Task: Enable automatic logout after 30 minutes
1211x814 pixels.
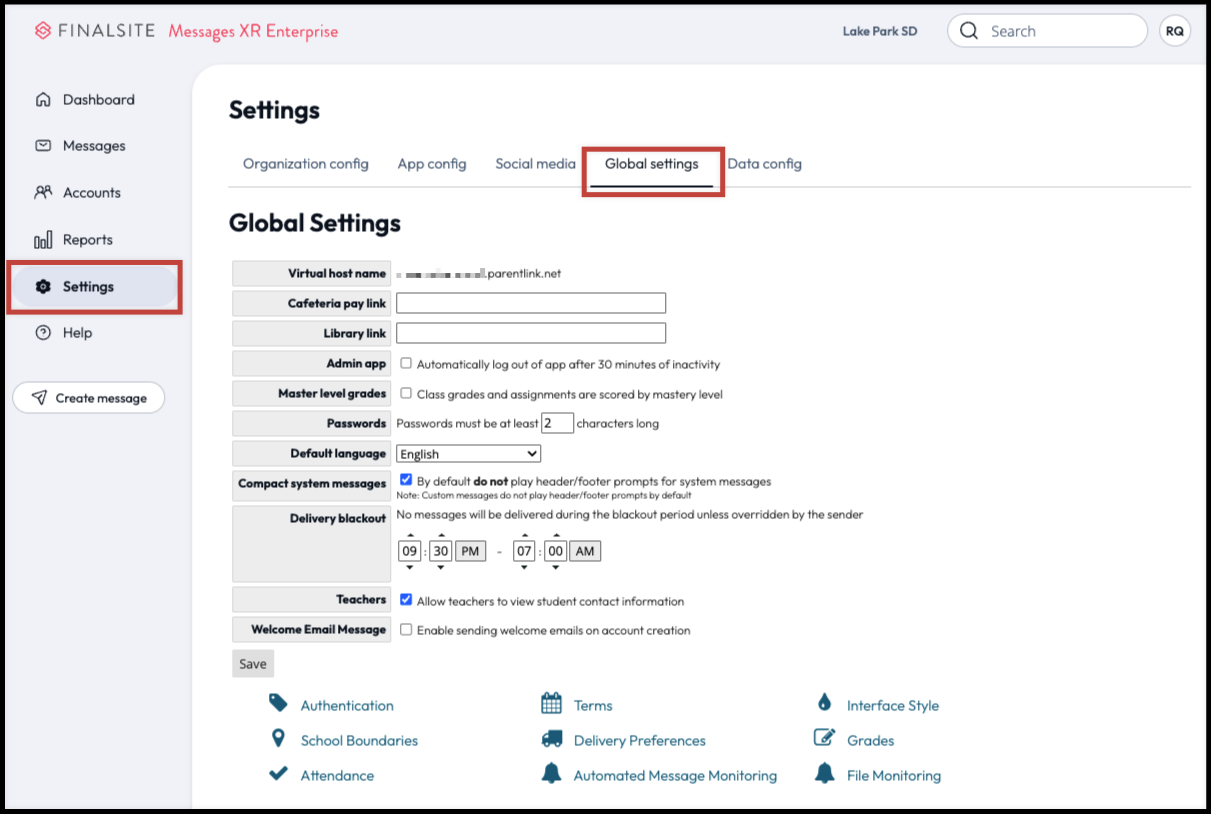Action: pos(405,363)
